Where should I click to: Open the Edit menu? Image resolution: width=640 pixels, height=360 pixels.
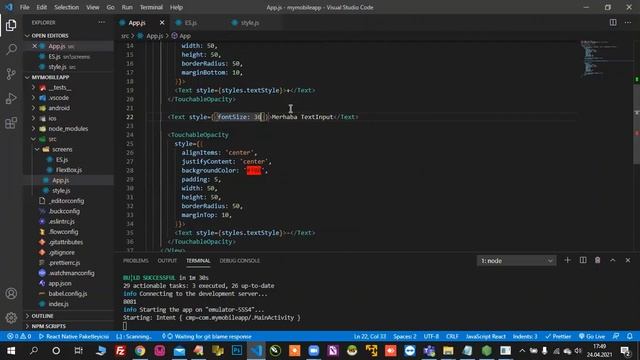pos(41,7)
